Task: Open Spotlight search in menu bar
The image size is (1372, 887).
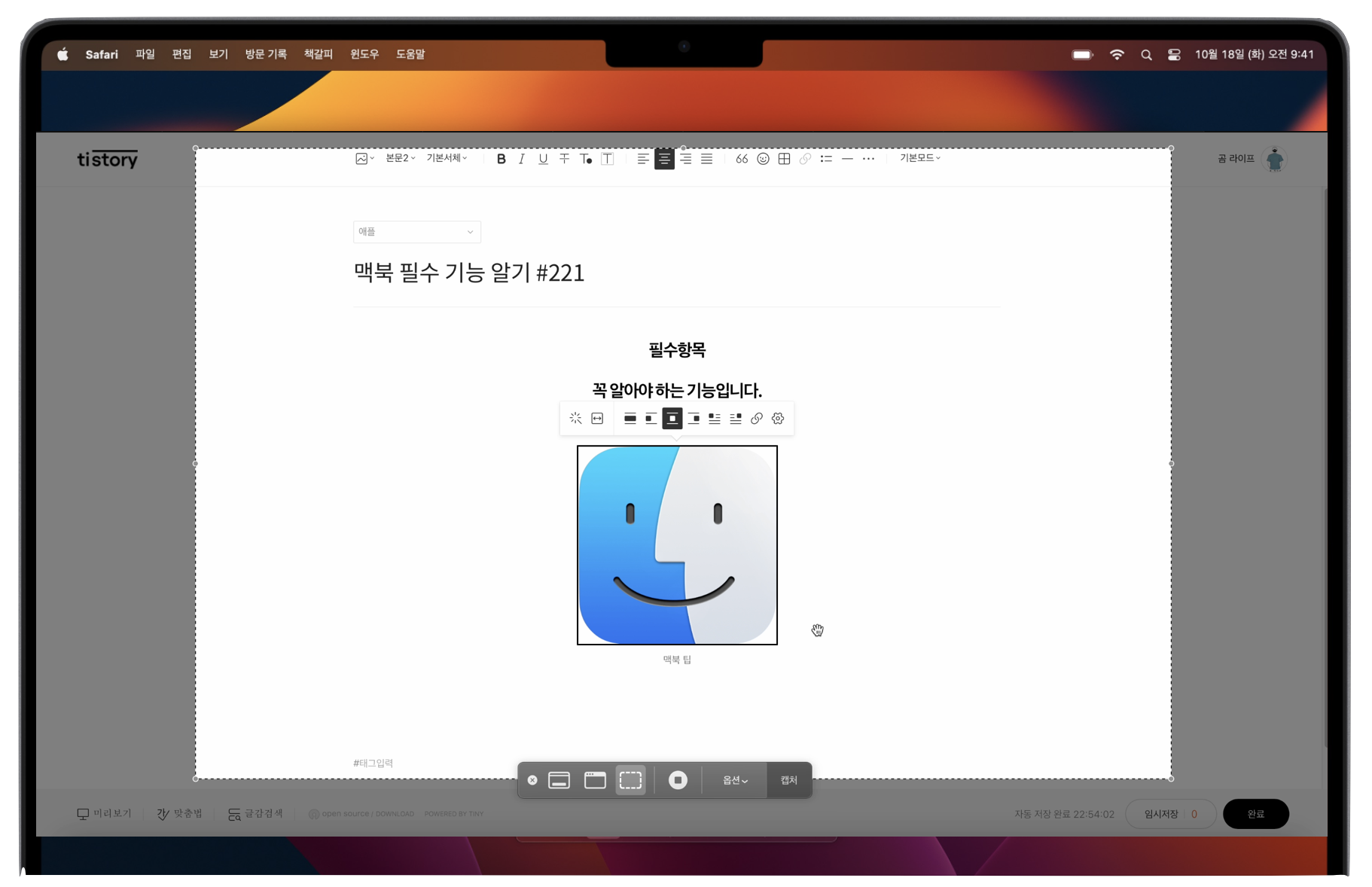Action: (1146, 54)
